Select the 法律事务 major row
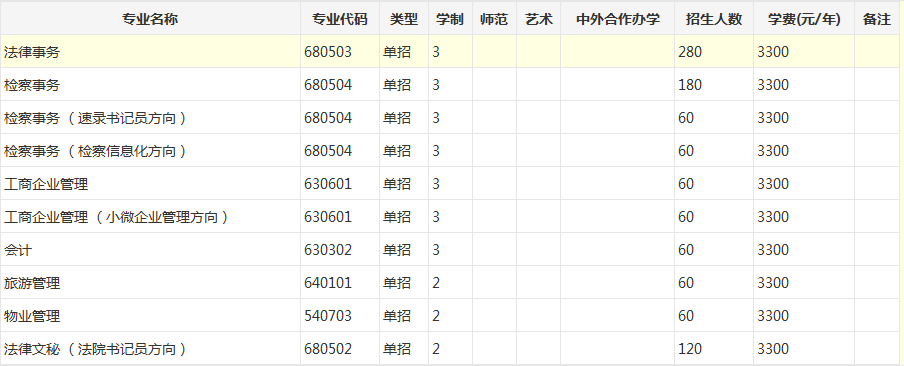 [452, 52]
